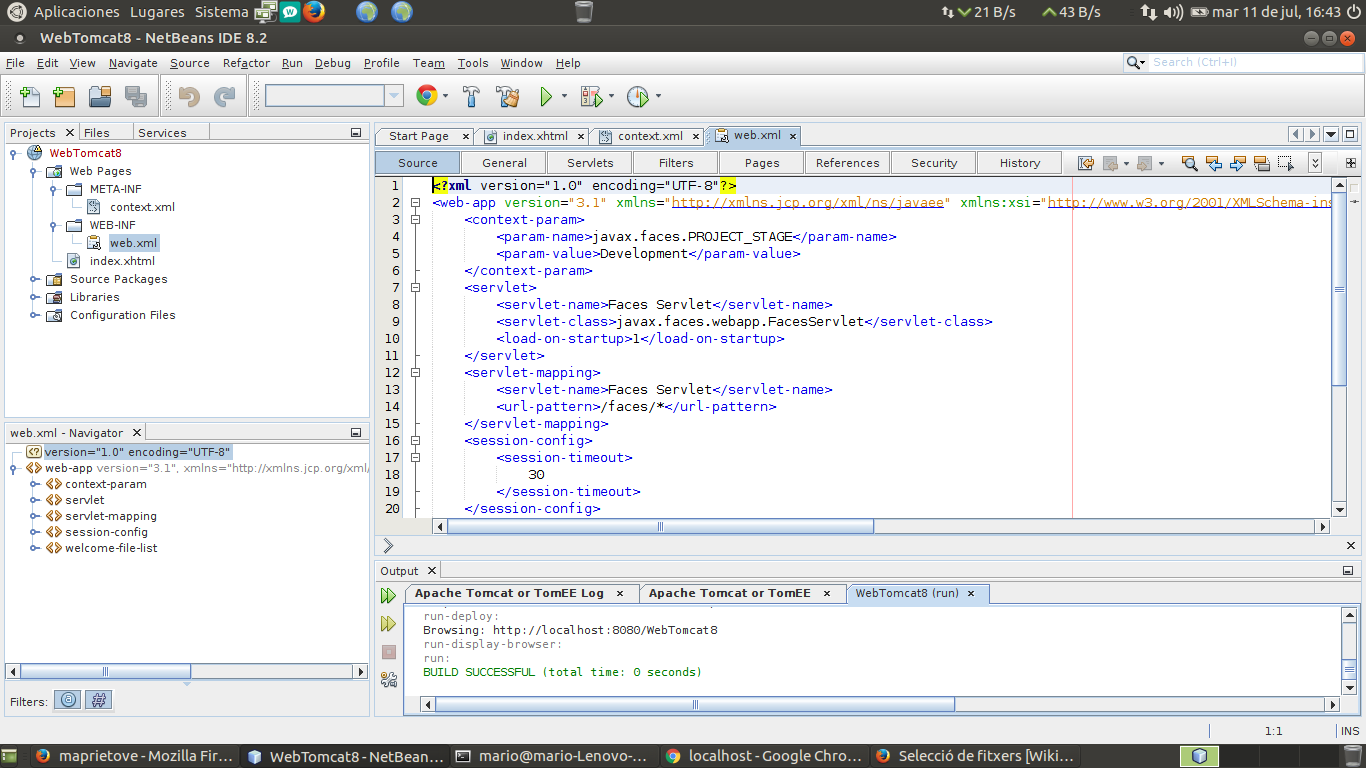This screenshot has height=768, width=1366.
Task: Click the New Project toolbar icon
Action: (x=64, y=97)
